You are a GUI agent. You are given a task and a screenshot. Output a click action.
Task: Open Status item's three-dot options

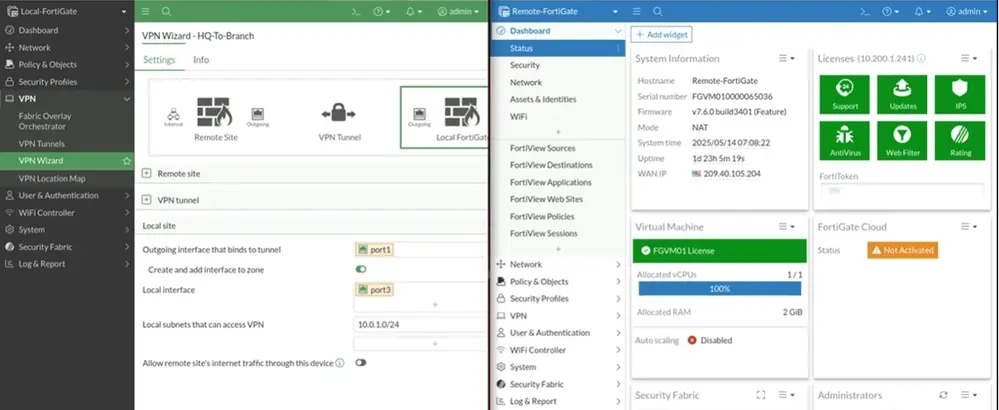coord(617,48)
